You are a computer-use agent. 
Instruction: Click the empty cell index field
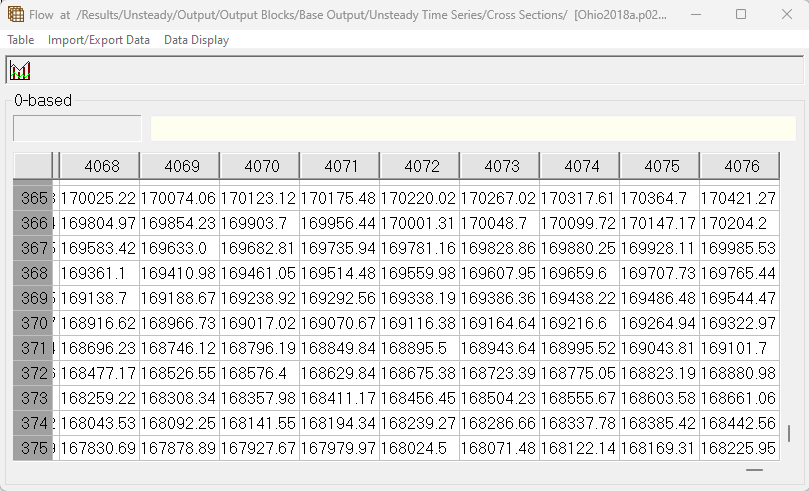pos(77,128)
